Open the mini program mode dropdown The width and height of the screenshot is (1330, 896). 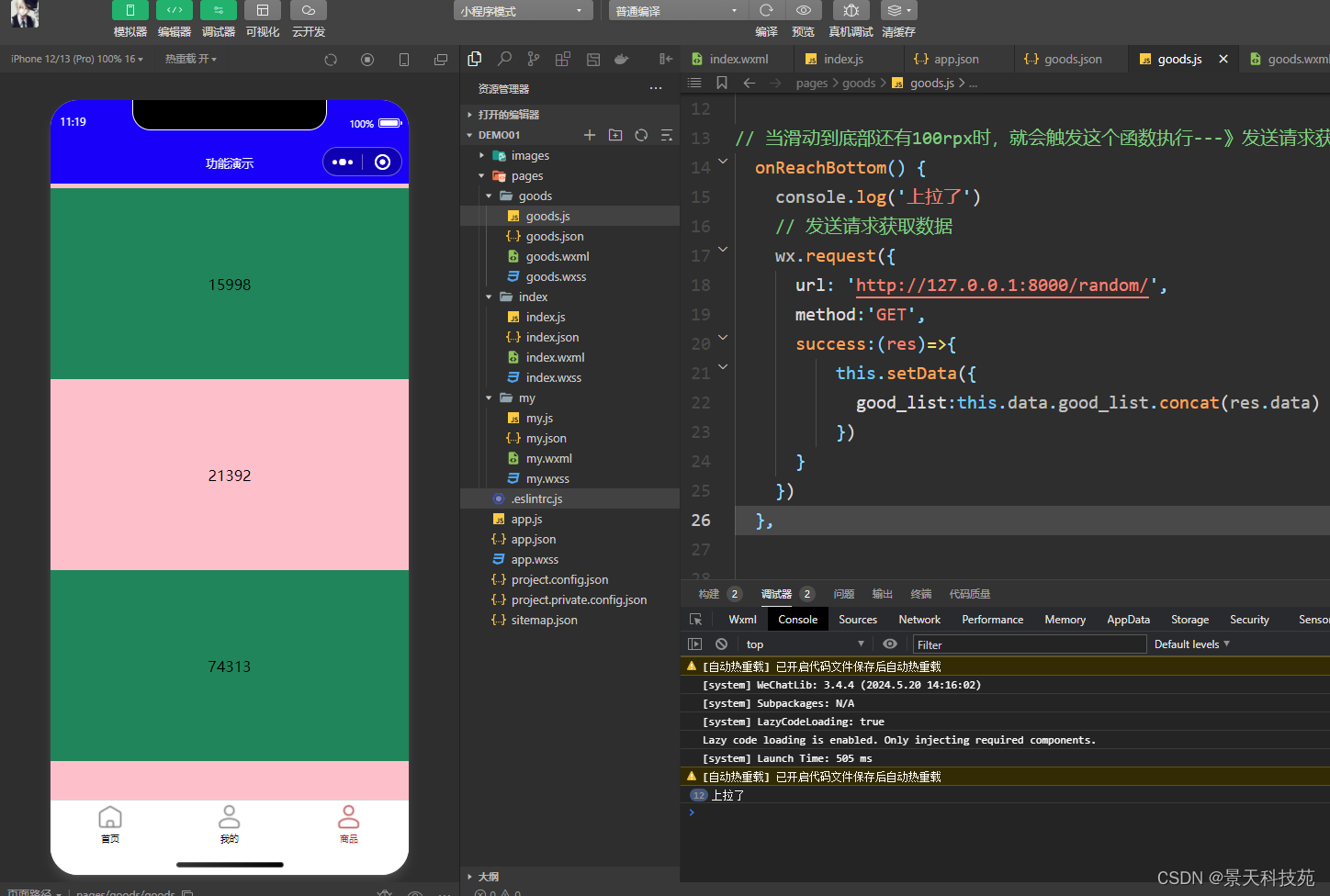point(523,11)
